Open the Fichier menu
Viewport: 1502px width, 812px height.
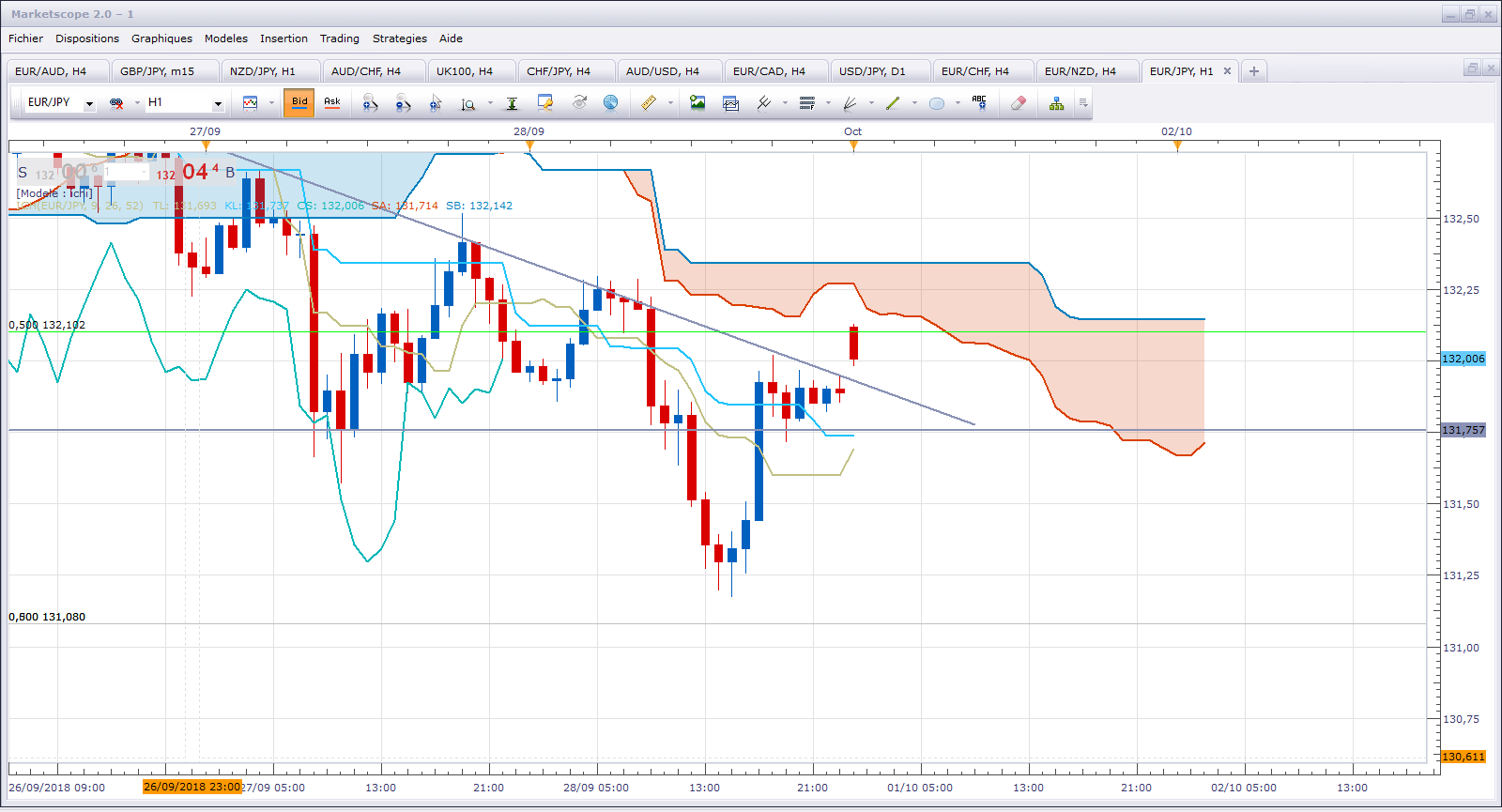pyautogui.click(x=25, y=38)
